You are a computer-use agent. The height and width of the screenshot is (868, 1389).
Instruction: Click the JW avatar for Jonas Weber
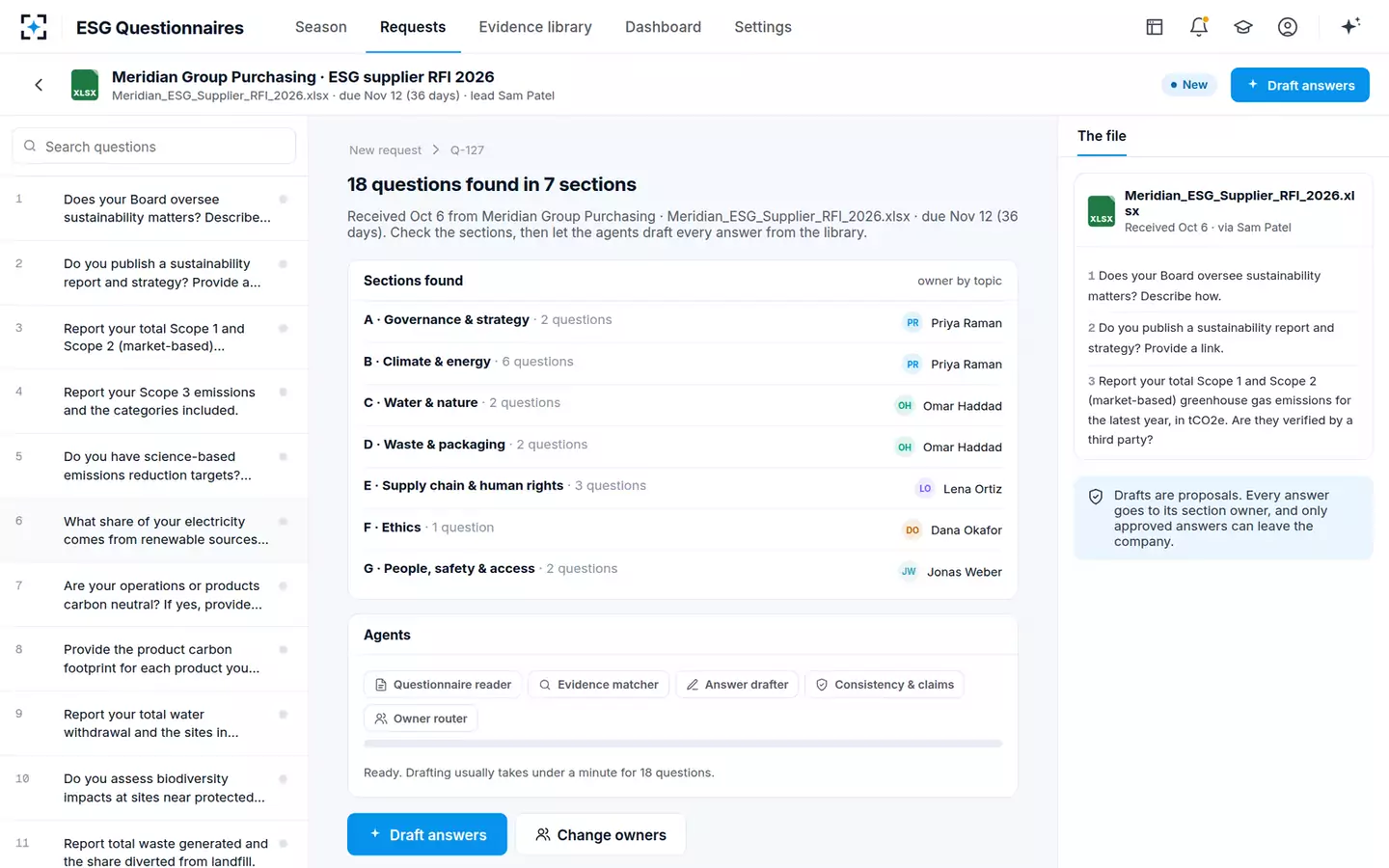(909, 572)
